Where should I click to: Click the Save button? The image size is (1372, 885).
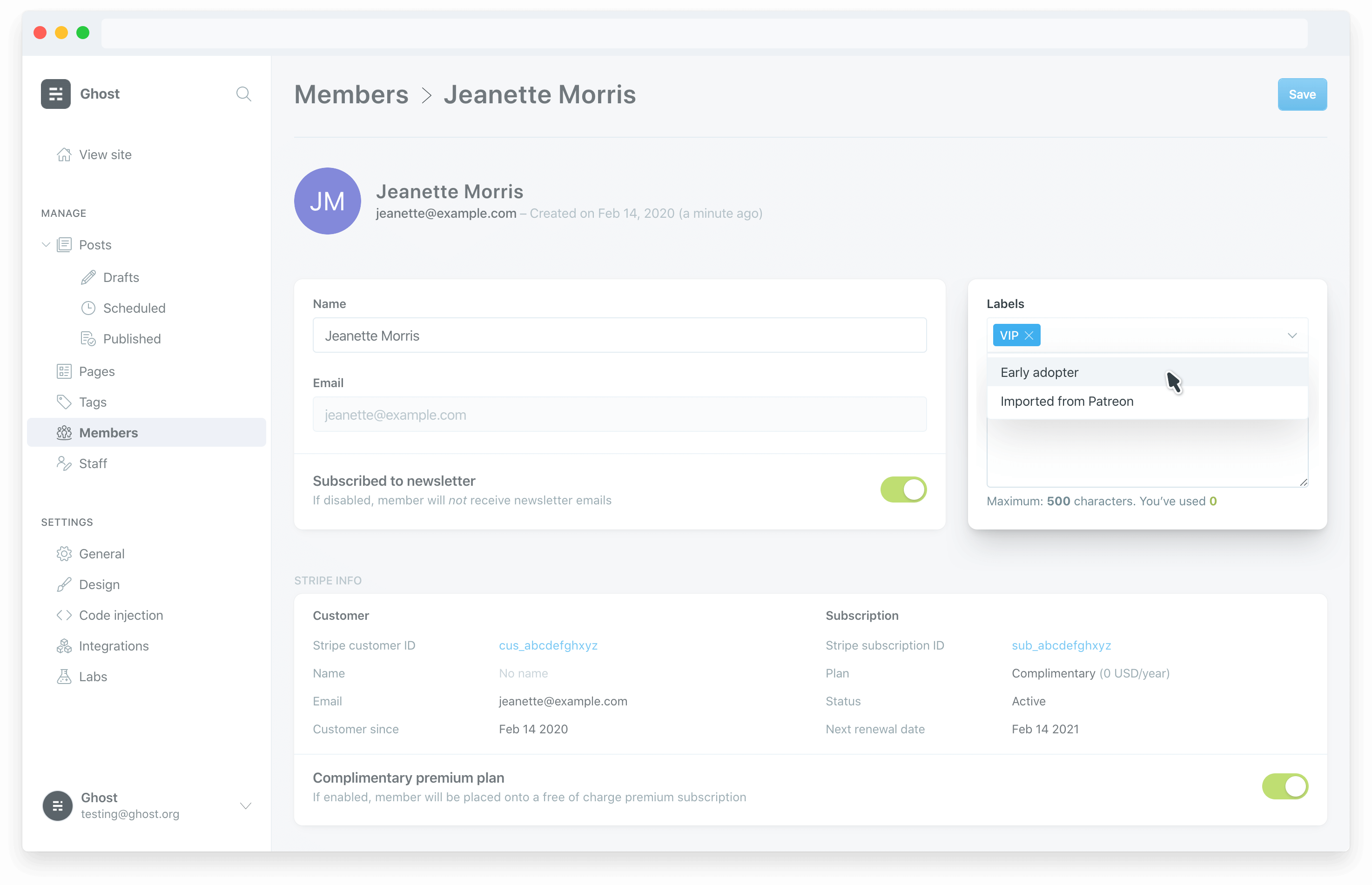(1302, 94)
